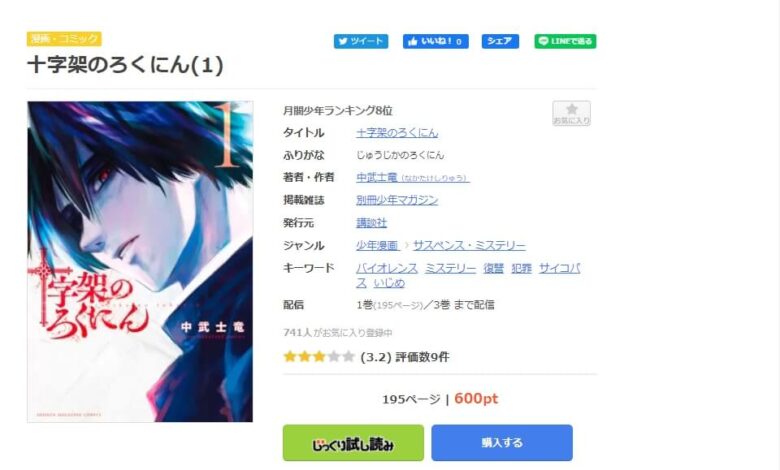Image resolution: width=780 pixels, height=470 pixels.
Task: Open the manga cover thumbnail image
Action: (x=140, y=262)
